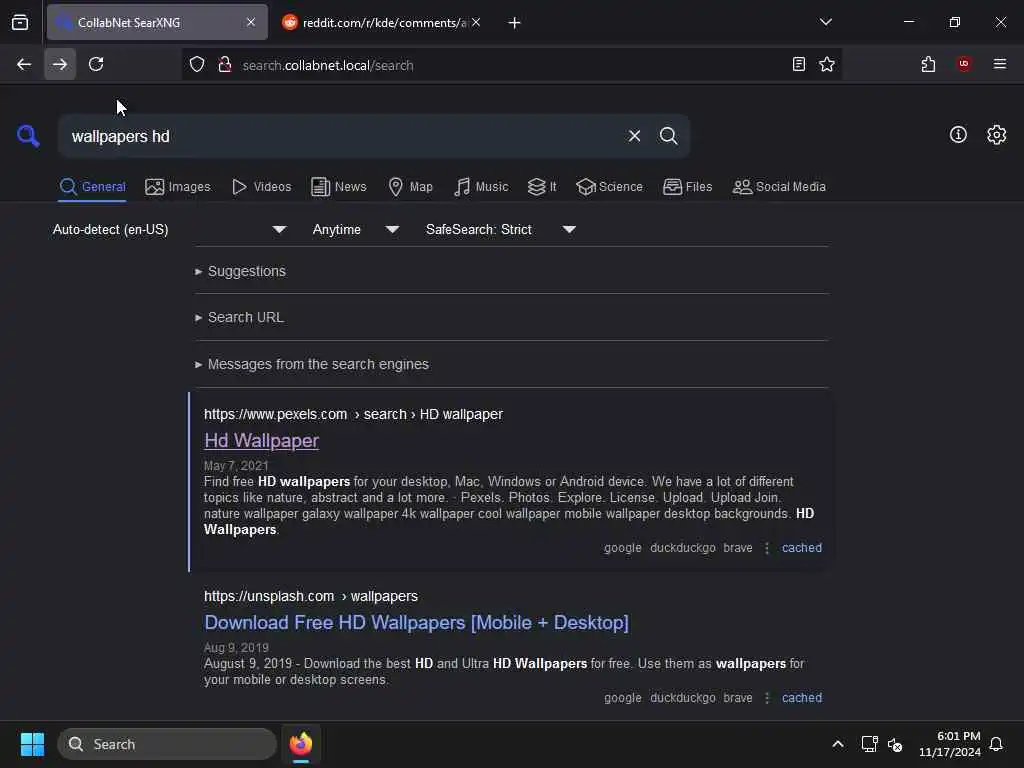Open the extensions puzzle icon
The height and width of the screenshot is (768, 1024).
pos(928,64)
